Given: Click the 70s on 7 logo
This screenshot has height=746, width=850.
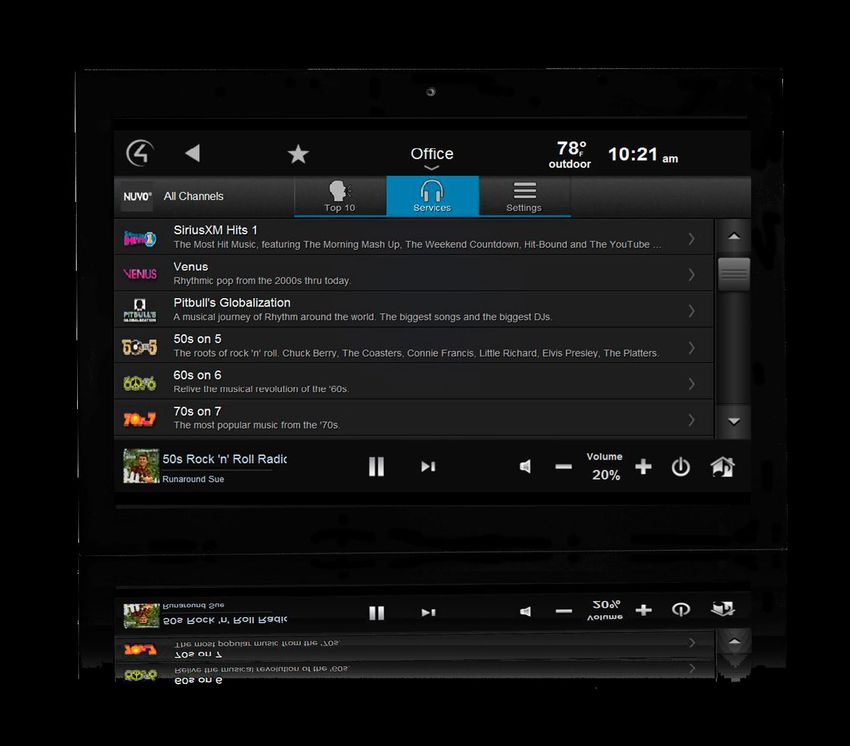Looking at the screenshot, I should 140,419.
